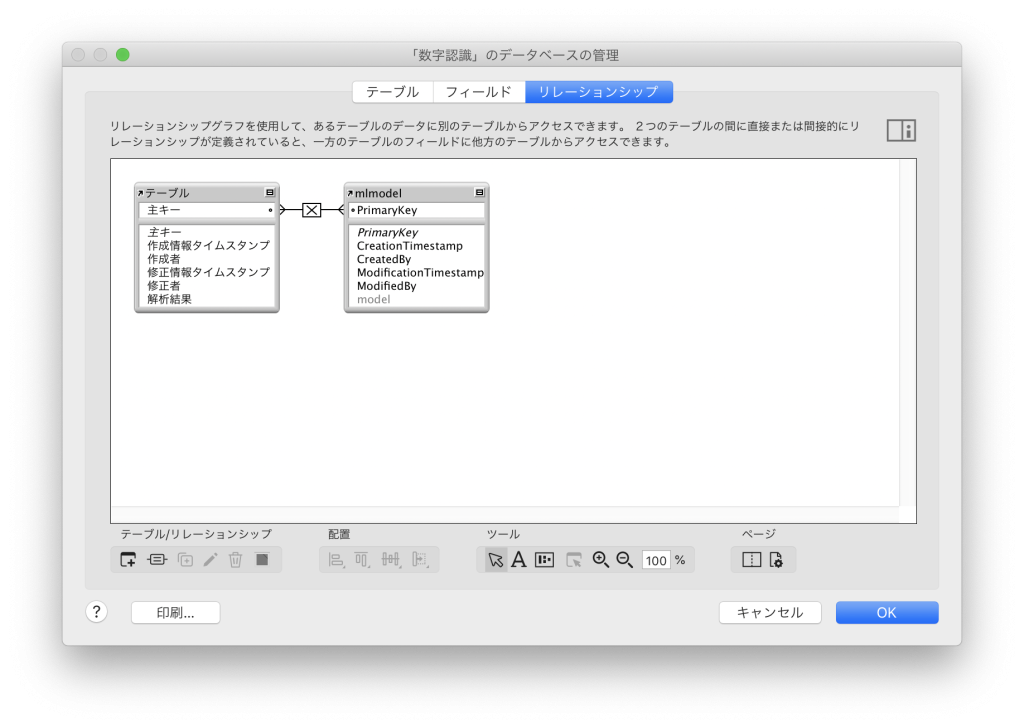Screen dimensions: 1024x728
Task: Open the resize objects arrangement menu
Action: tap(420, 560)
